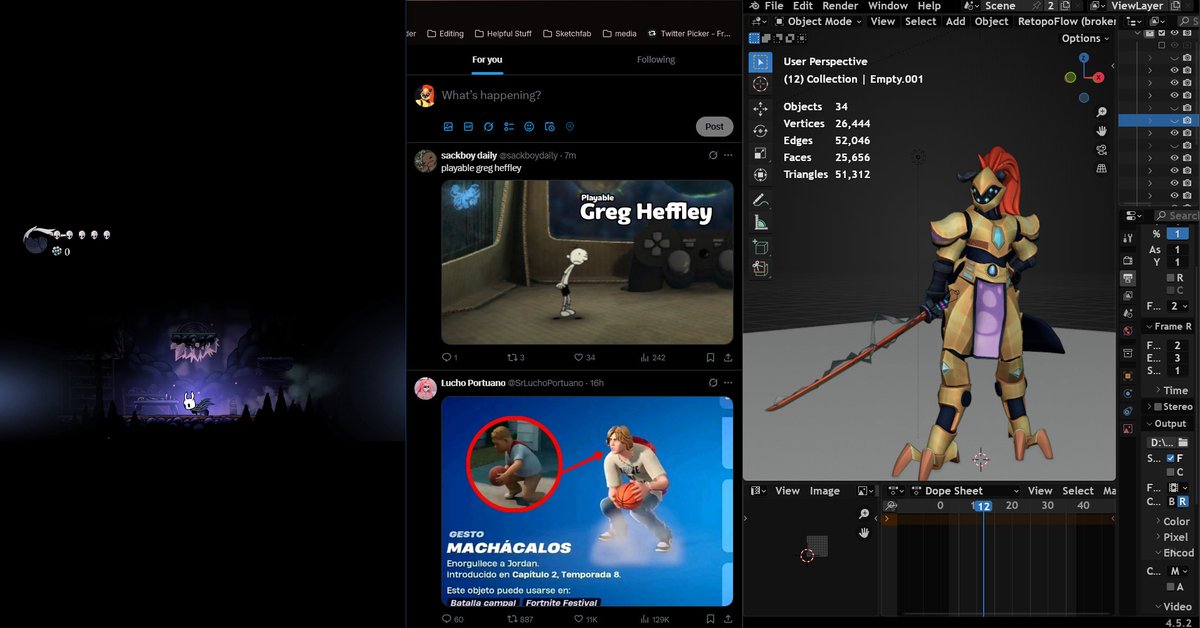Open the Sketchfab bookmark folder
Viewport: 1200px width, 628px height.
567,33
